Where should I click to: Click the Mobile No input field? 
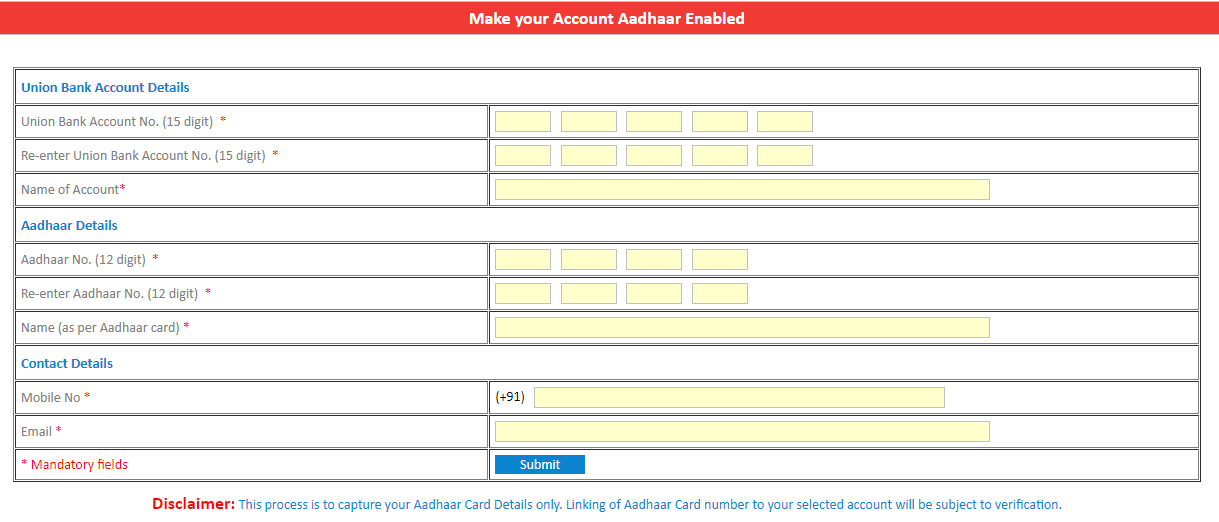(738, 397)
